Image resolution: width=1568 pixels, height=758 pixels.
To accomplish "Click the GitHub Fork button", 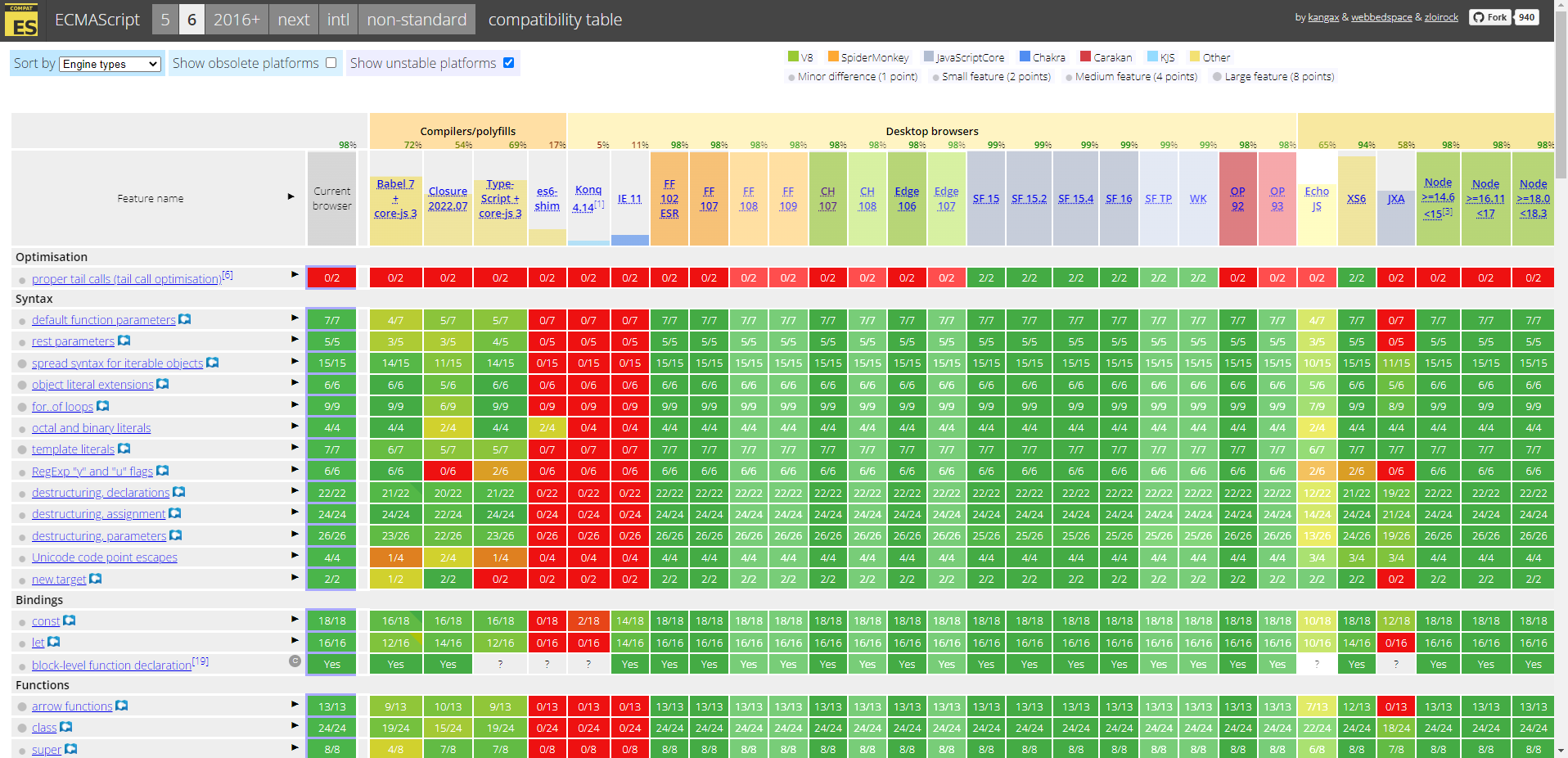I will 1489,17.
